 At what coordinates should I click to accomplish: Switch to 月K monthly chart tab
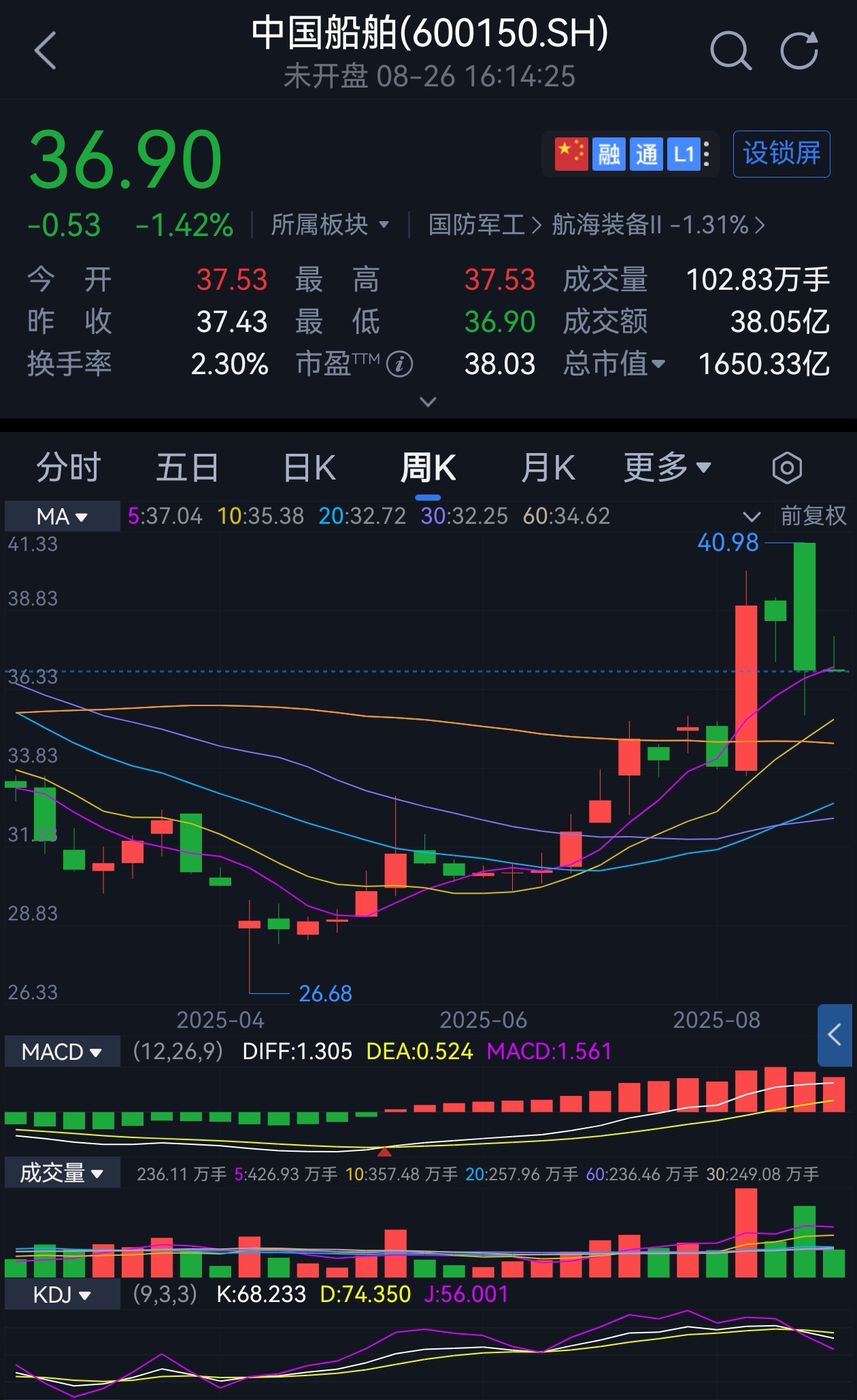[548, 468]
